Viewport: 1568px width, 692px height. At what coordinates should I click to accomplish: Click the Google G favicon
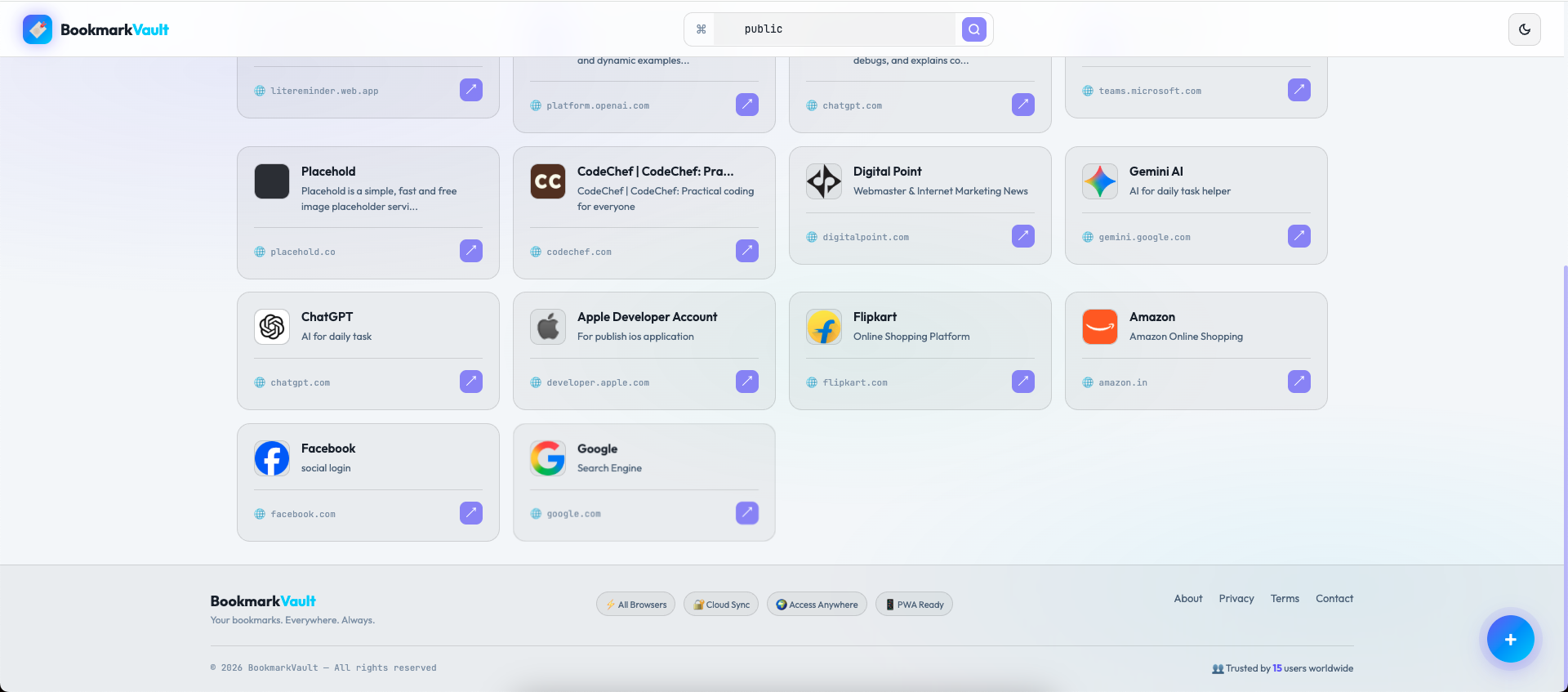pos(548,458)
